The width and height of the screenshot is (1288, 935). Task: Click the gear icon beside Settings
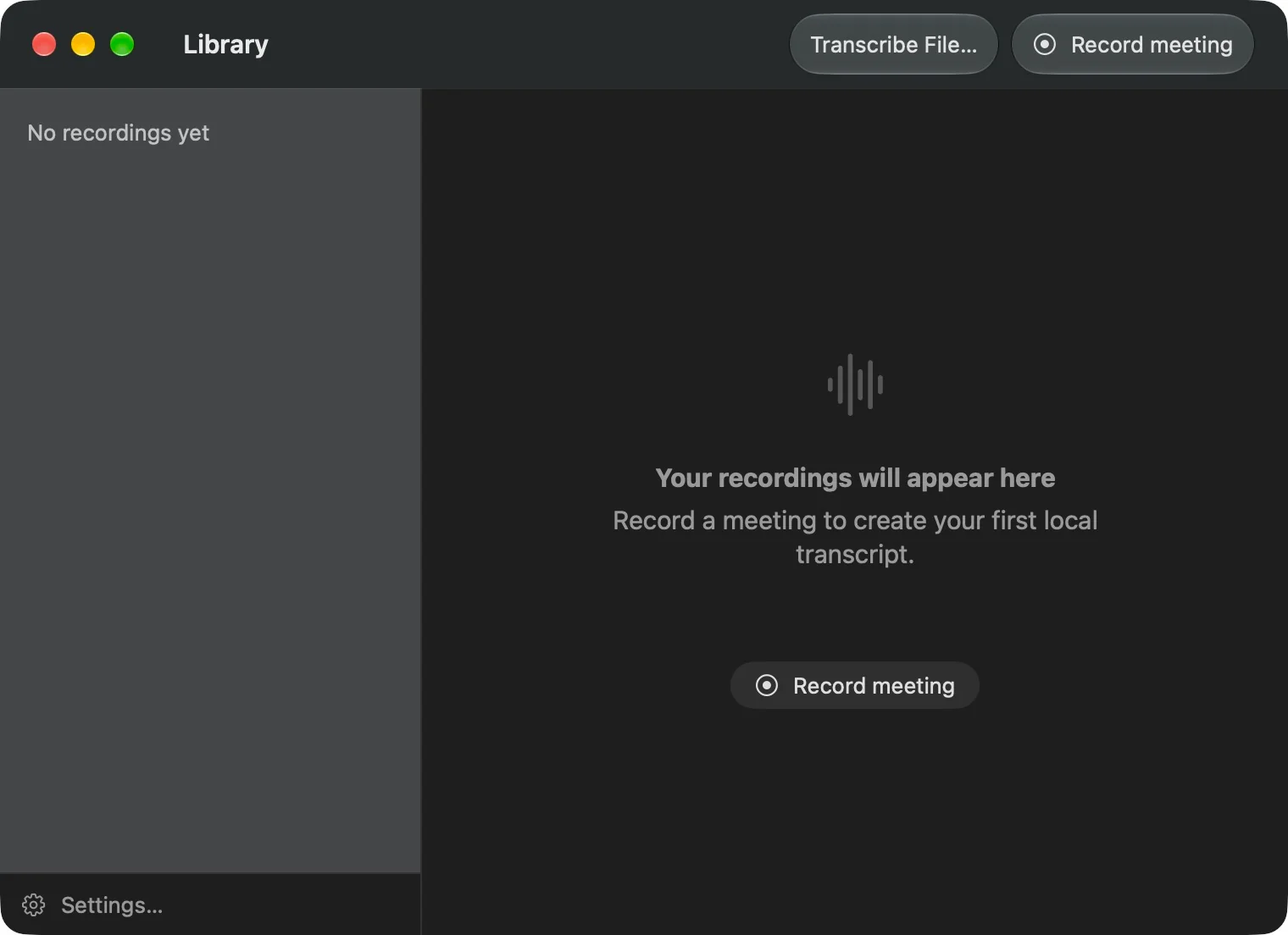coord(34,905)
